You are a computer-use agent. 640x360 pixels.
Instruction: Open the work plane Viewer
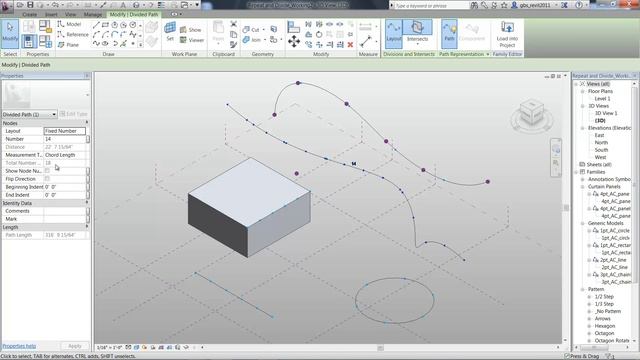(192, 40)
